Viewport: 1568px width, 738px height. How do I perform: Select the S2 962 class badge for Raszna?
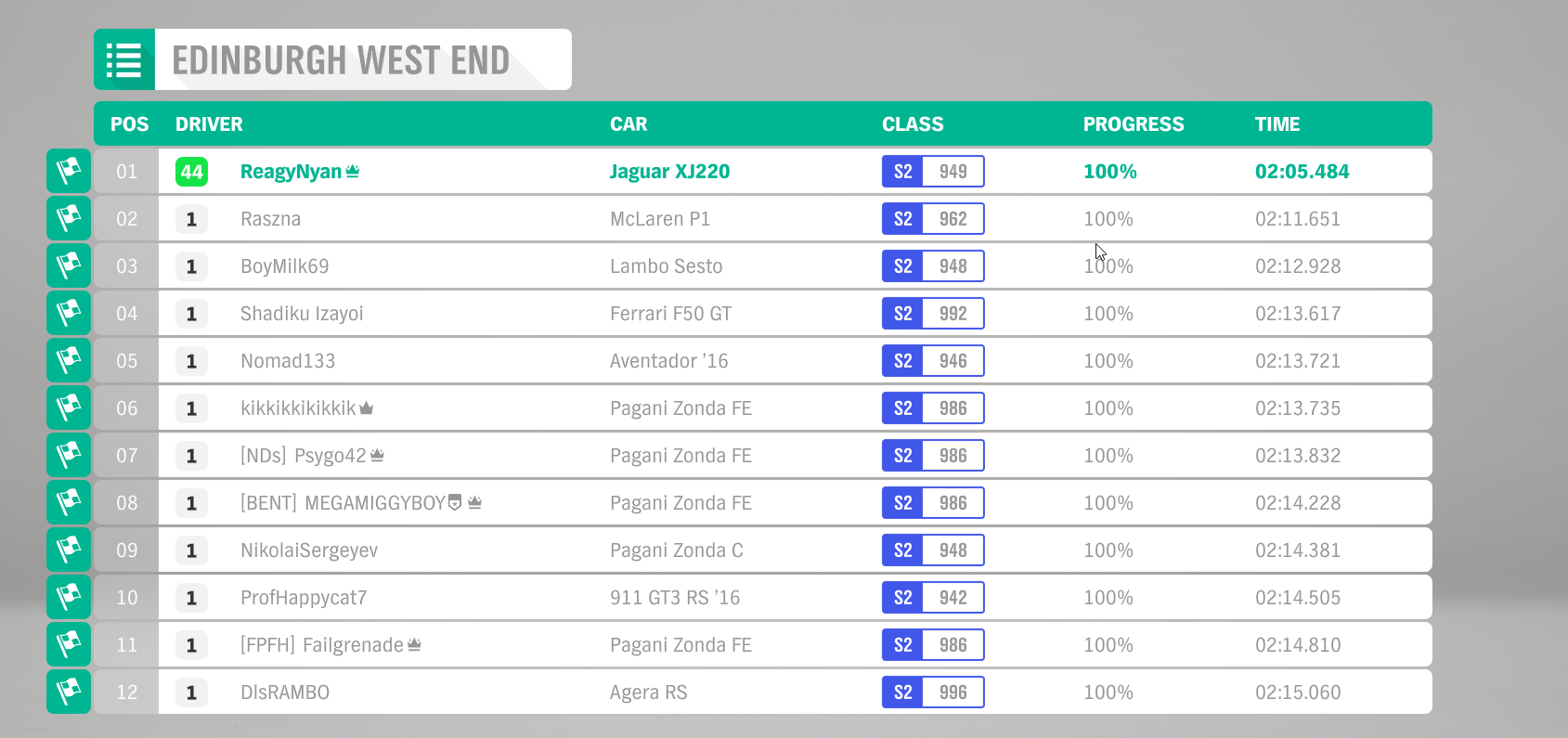tap(933, 219)
